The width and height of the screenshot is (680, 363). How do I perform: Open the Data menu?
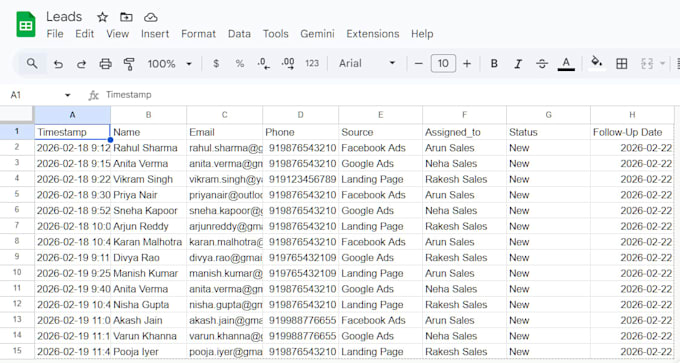point(239,34)
